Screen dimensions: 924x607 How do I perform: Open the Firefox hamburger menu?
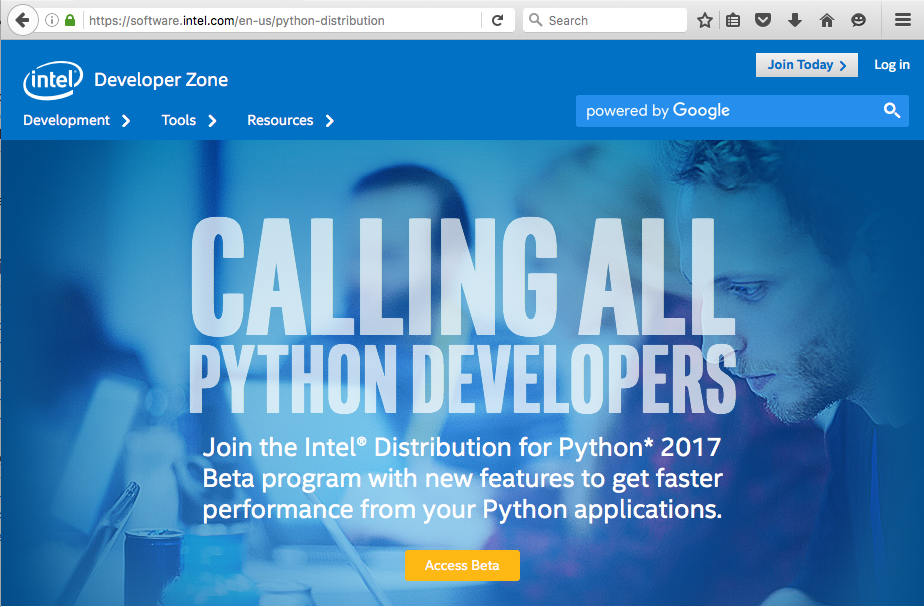coord(902,20)
